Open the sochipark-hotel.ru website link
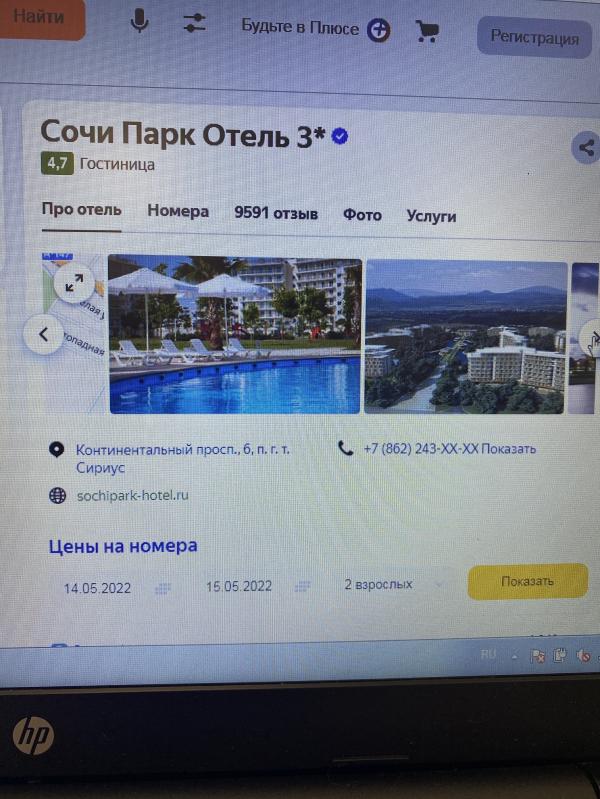This screenshot has height=799, width=600. point(133,495)
